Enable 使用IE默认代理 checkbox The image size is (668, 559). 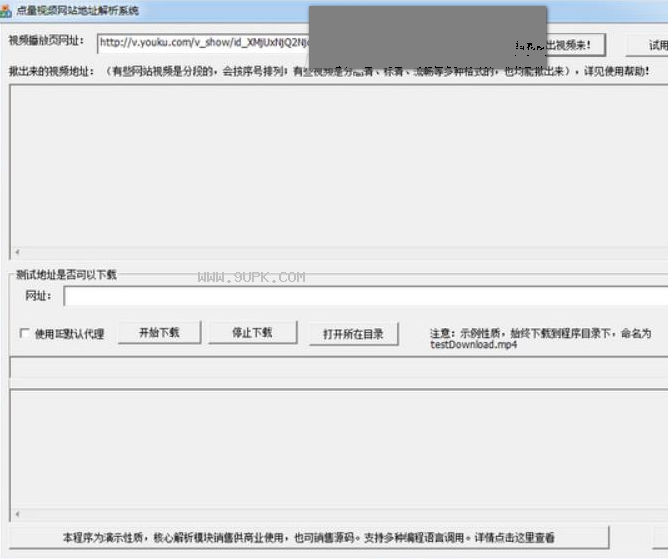pos(25,333)
